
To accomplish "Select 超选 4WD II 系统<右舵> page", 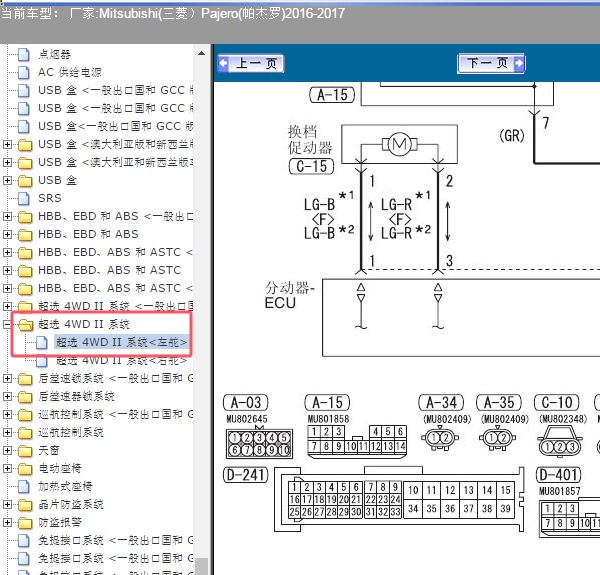I will [121, 360].
